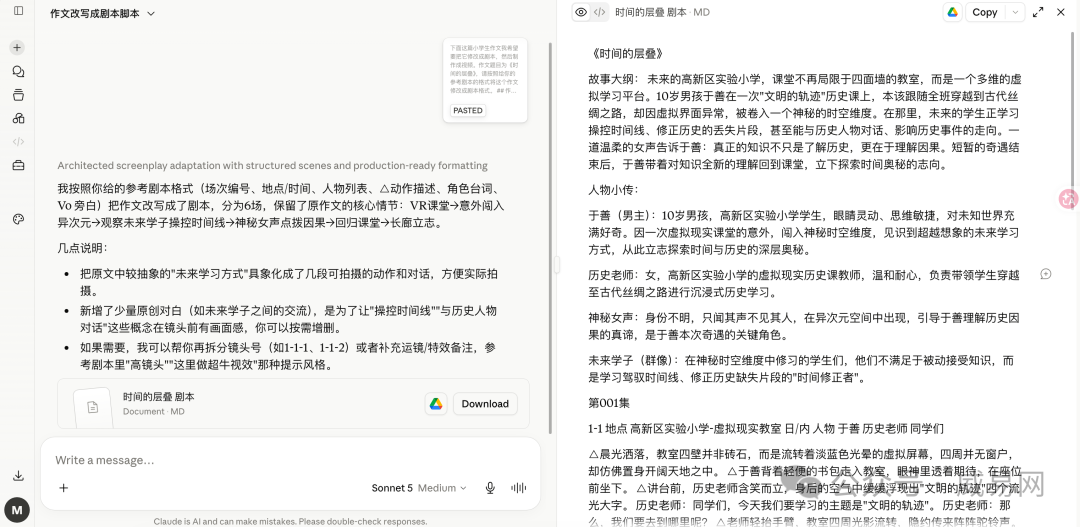Expand artifact panel to fullscreen
The height and width of the screenshot is (527, 1080).
coord(1038,12)
